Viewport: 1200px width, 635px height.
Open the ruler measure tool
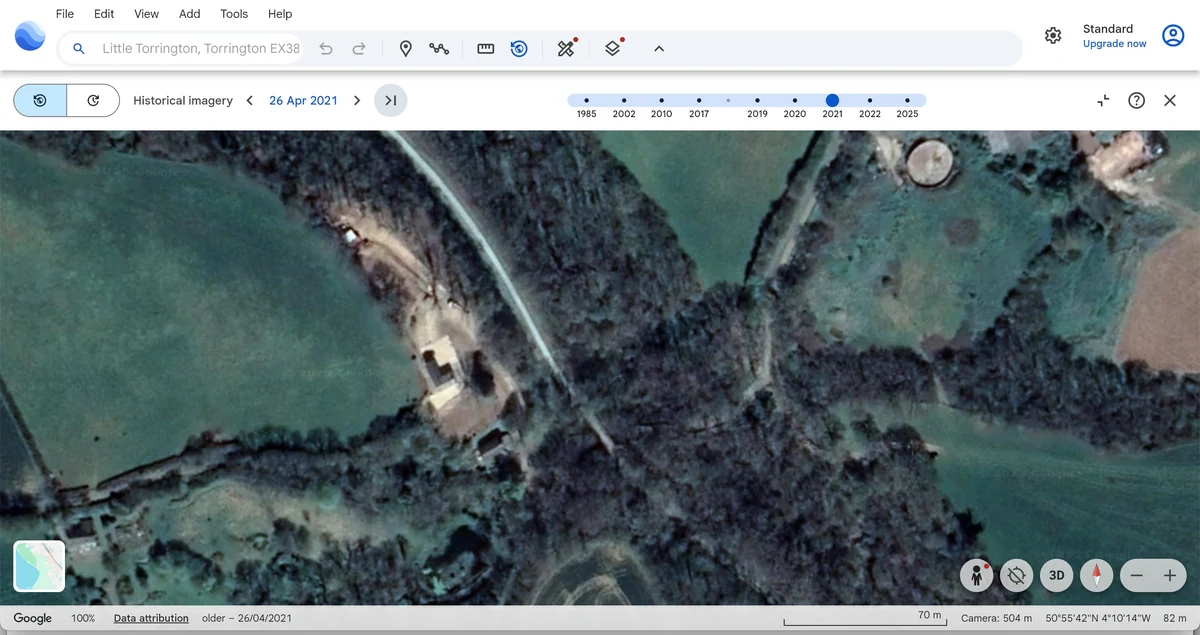click(x=486, y=48)
